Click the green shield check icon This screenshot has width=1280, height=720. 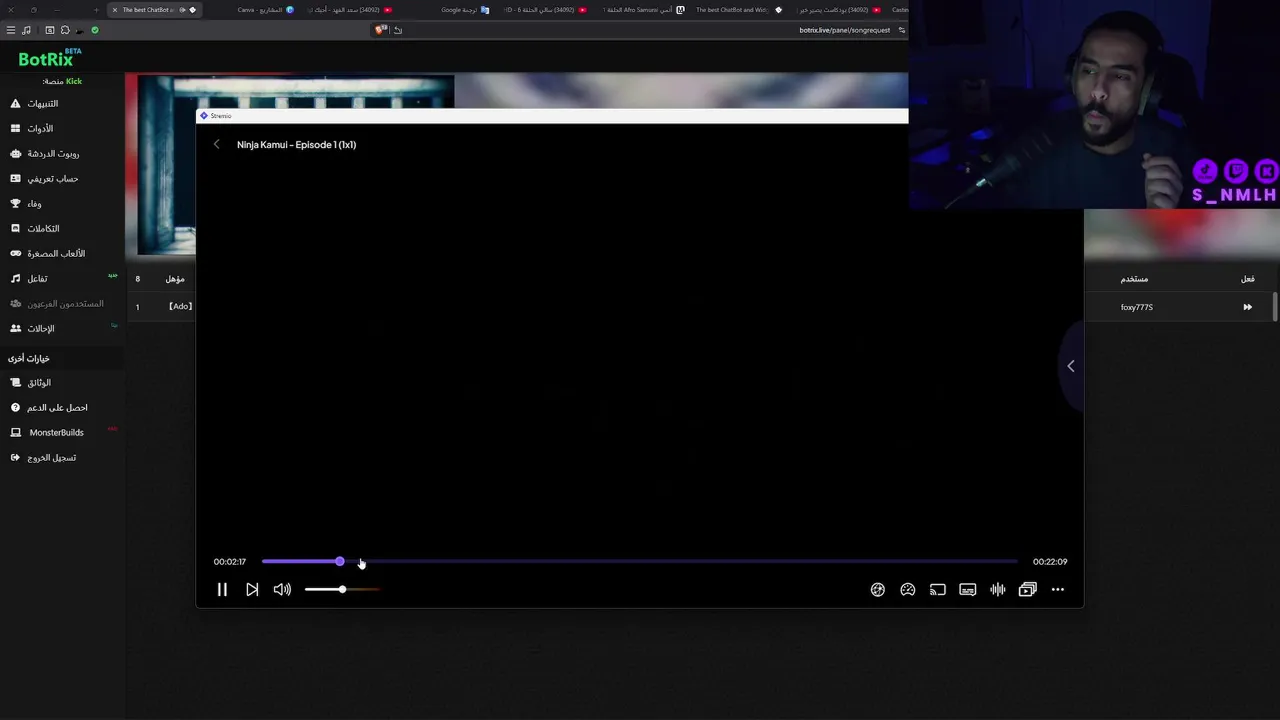(95, 30)
